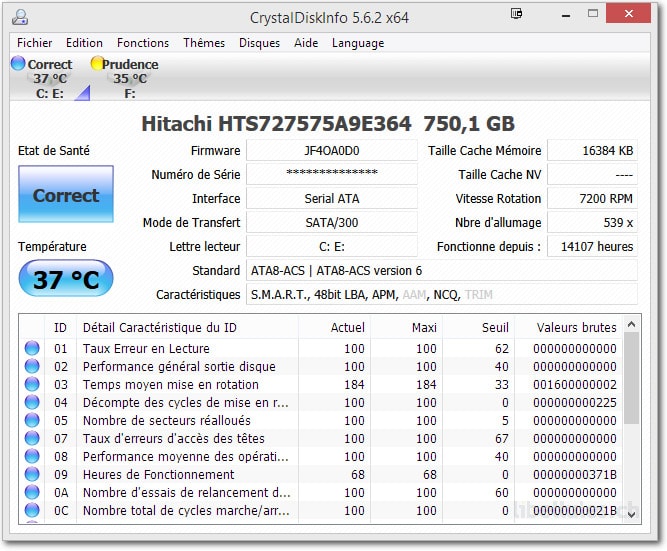Click the Correct health status button

click(x=66, y=194)
